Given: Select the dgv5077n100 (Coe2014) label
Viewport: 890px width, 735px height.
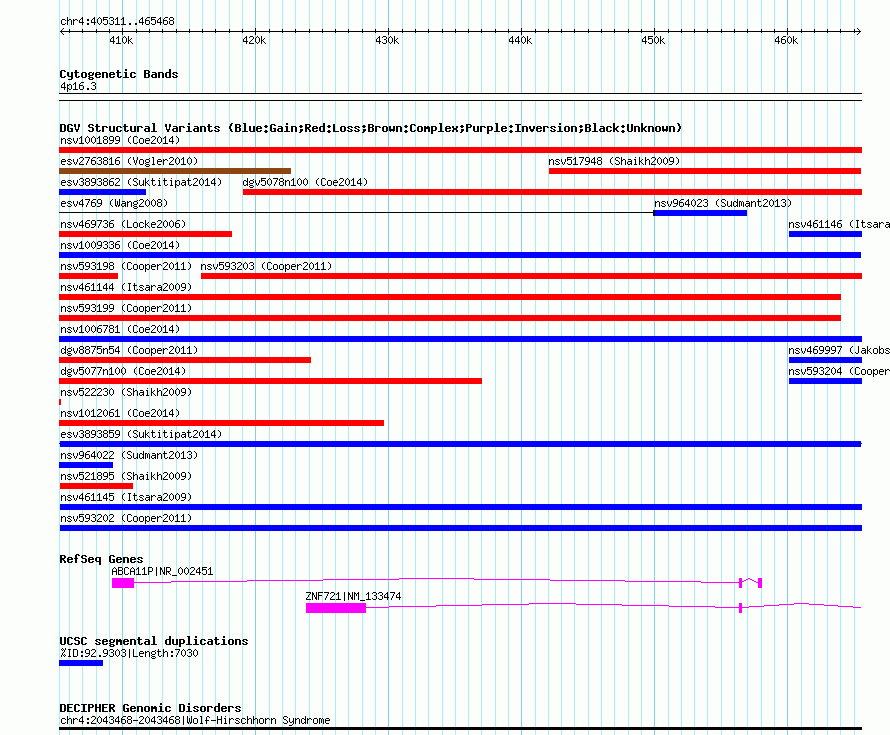Looking at the screenshot, I should pos(123,371).
